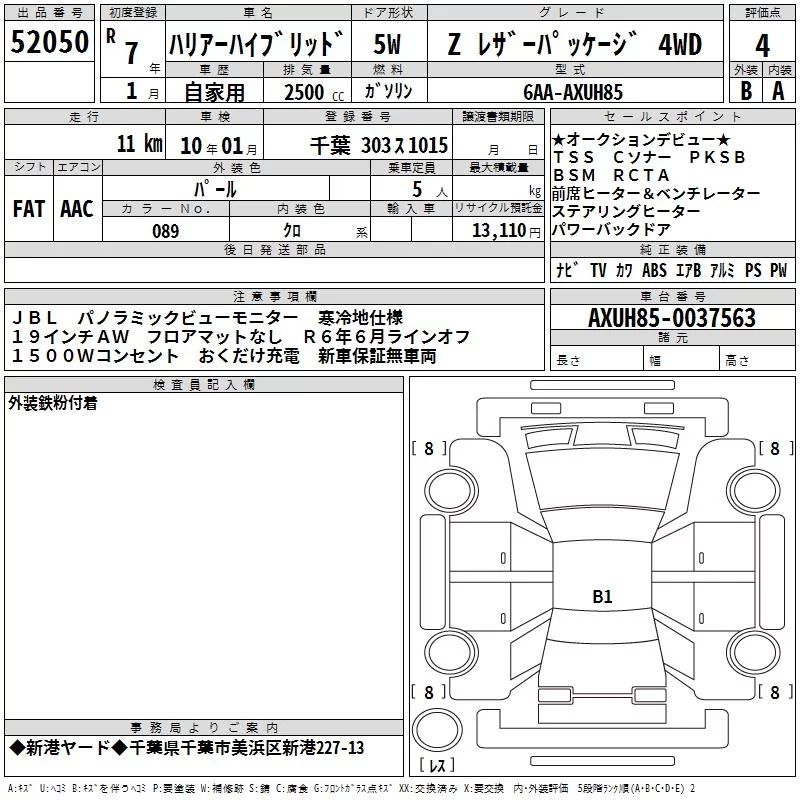
Task: Select the mileage value 11 km
Action: (140, 144)
